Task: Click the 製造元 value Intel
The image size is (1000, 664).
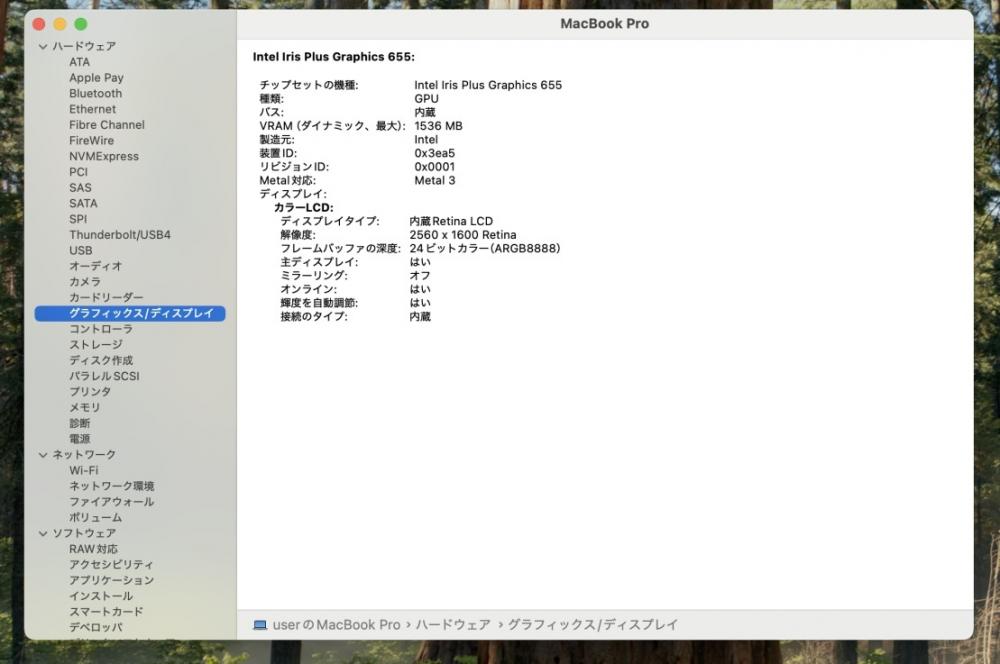Action: click(x=426, y=140)
